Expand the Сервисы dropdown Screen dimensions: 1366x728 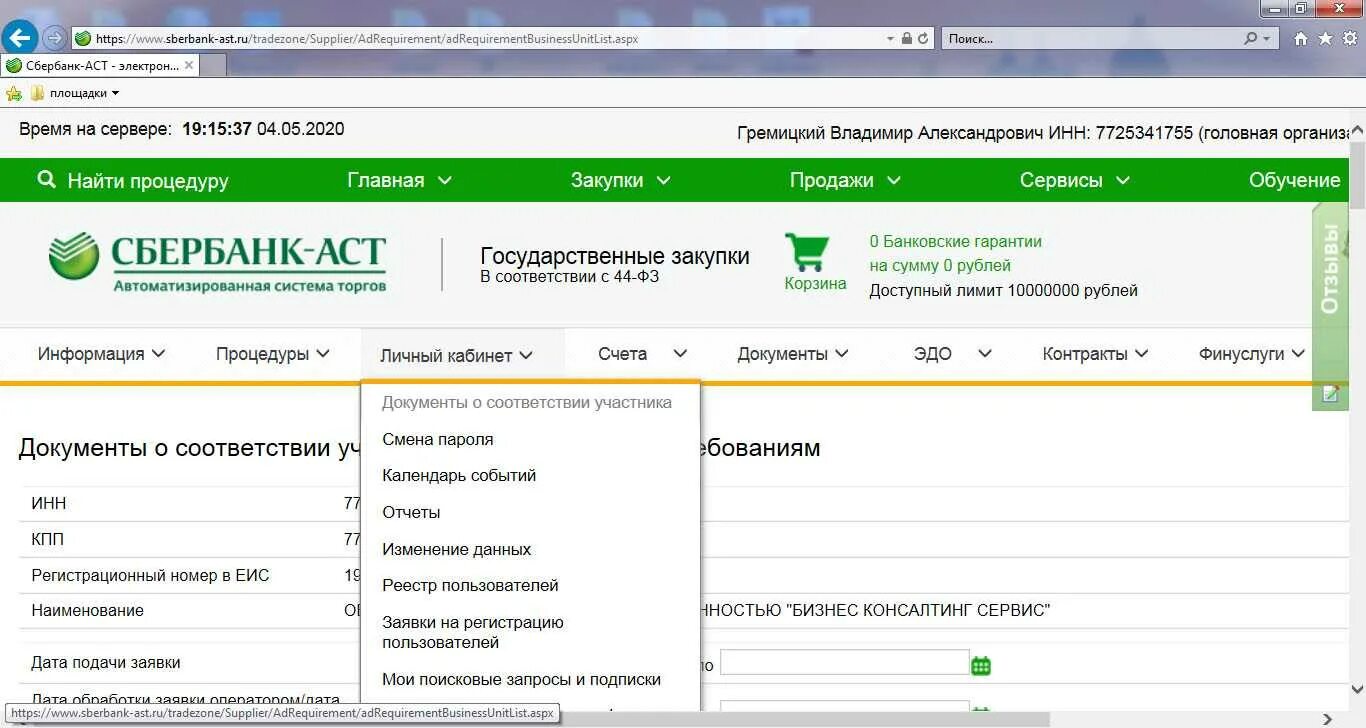[1075, 180]
